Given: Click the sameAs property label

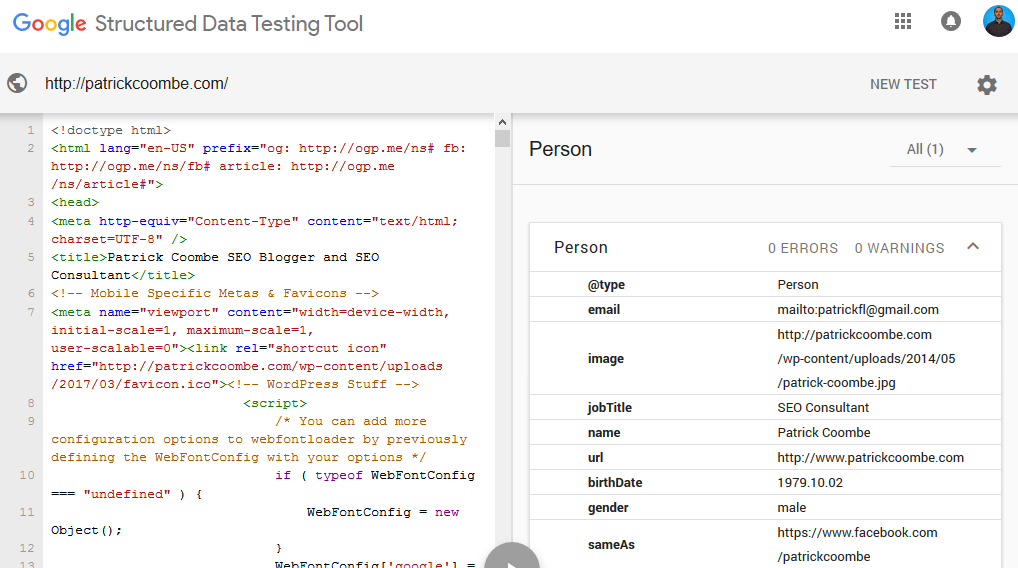Looking at the screenshot, I should [x=611, y=545].
